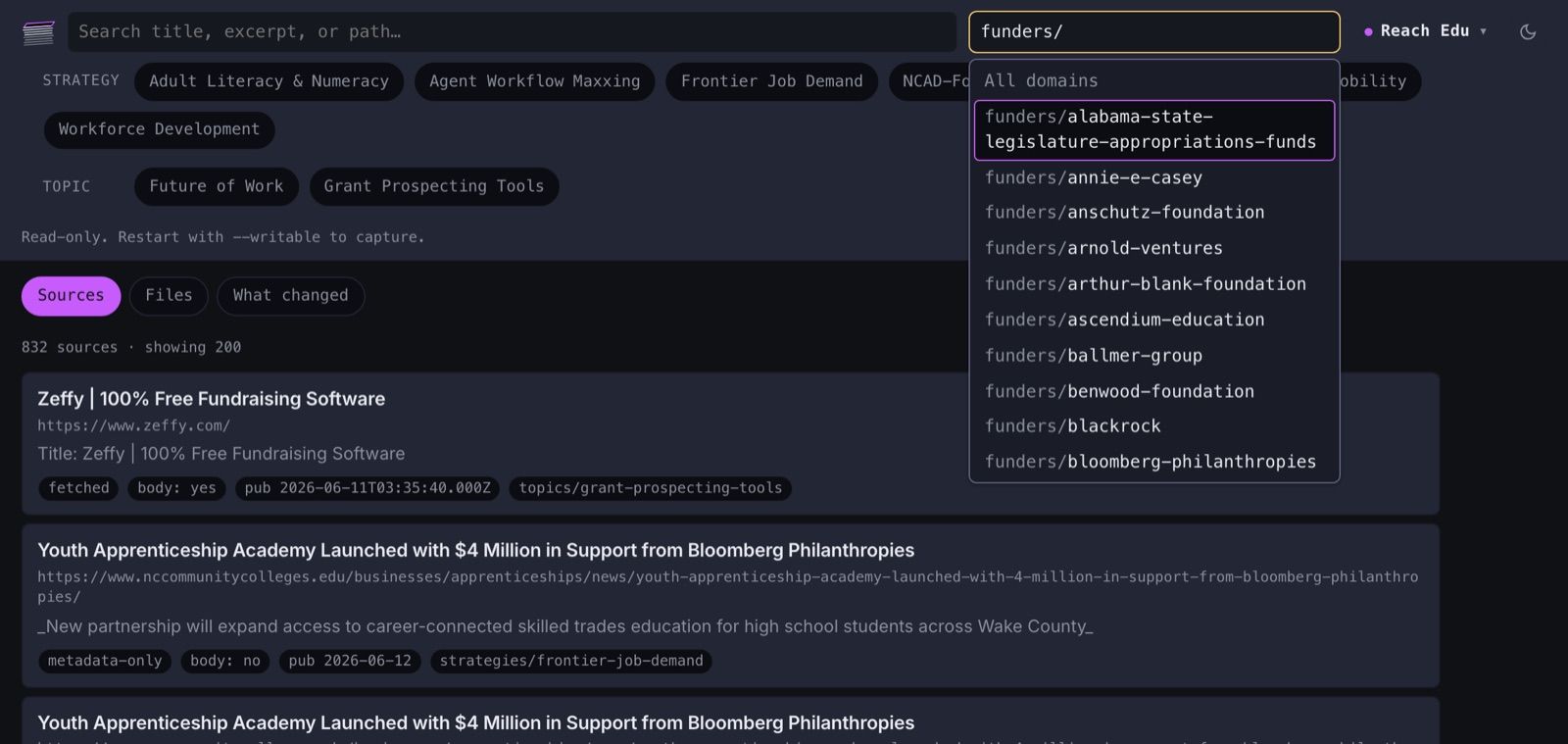Image resolution: width=1568 pixels, height=744 pixels.
Task: Select All domains in the dropdown list
Action: pyautogui.click(x=1153, y=80)
